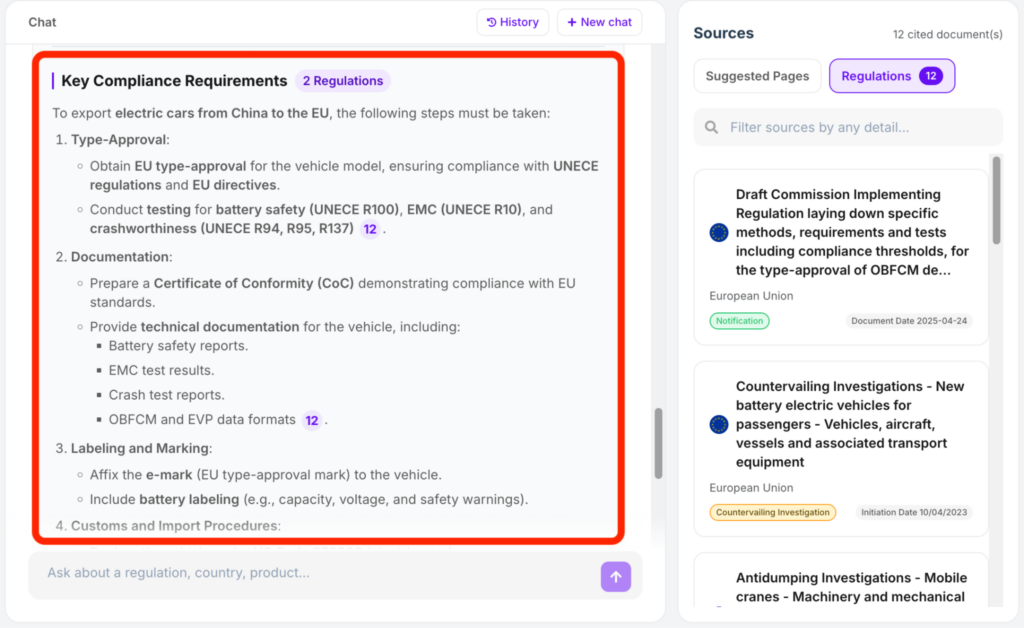Click the 12 count badge in Regulations tab

(931, 76)
